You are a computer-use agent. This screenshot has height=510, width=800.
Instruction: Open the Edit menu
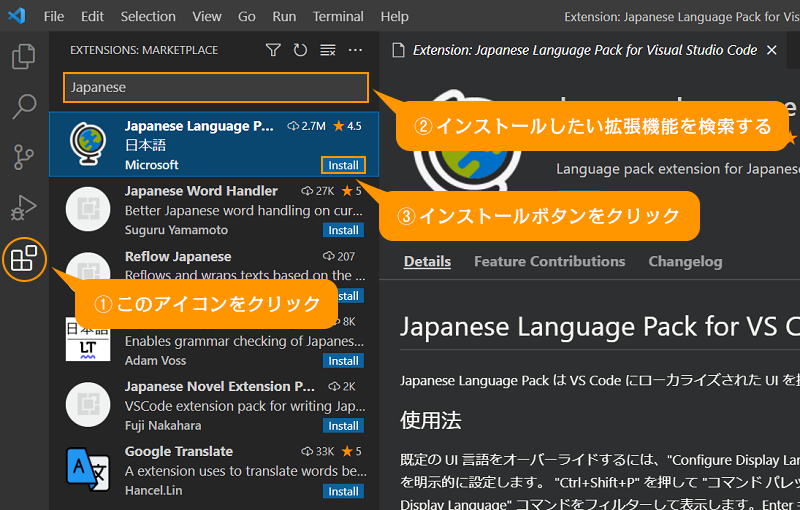(92, 16)
